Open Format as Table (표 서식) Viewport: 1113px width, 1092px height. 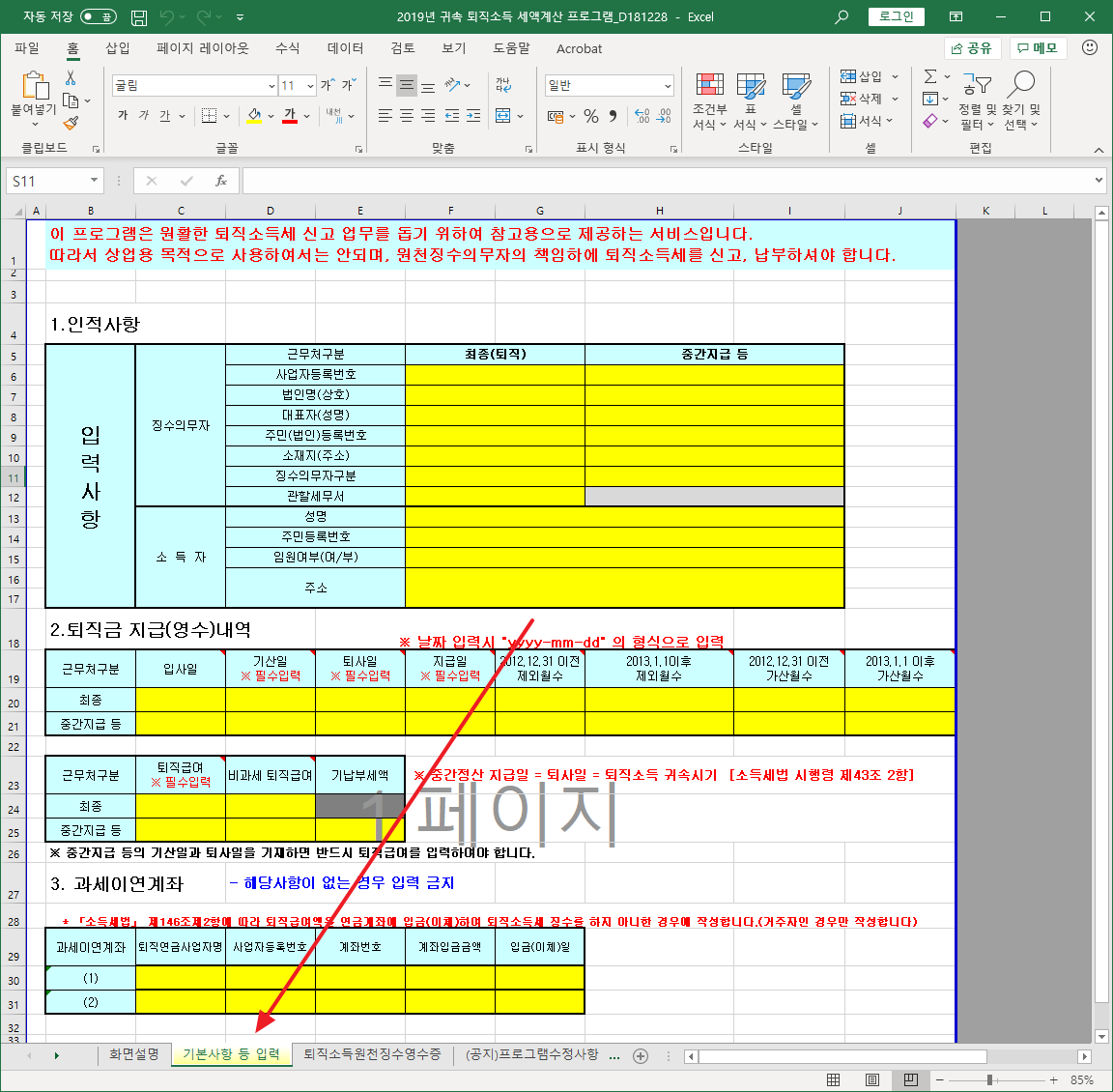[x=751, y=101]
